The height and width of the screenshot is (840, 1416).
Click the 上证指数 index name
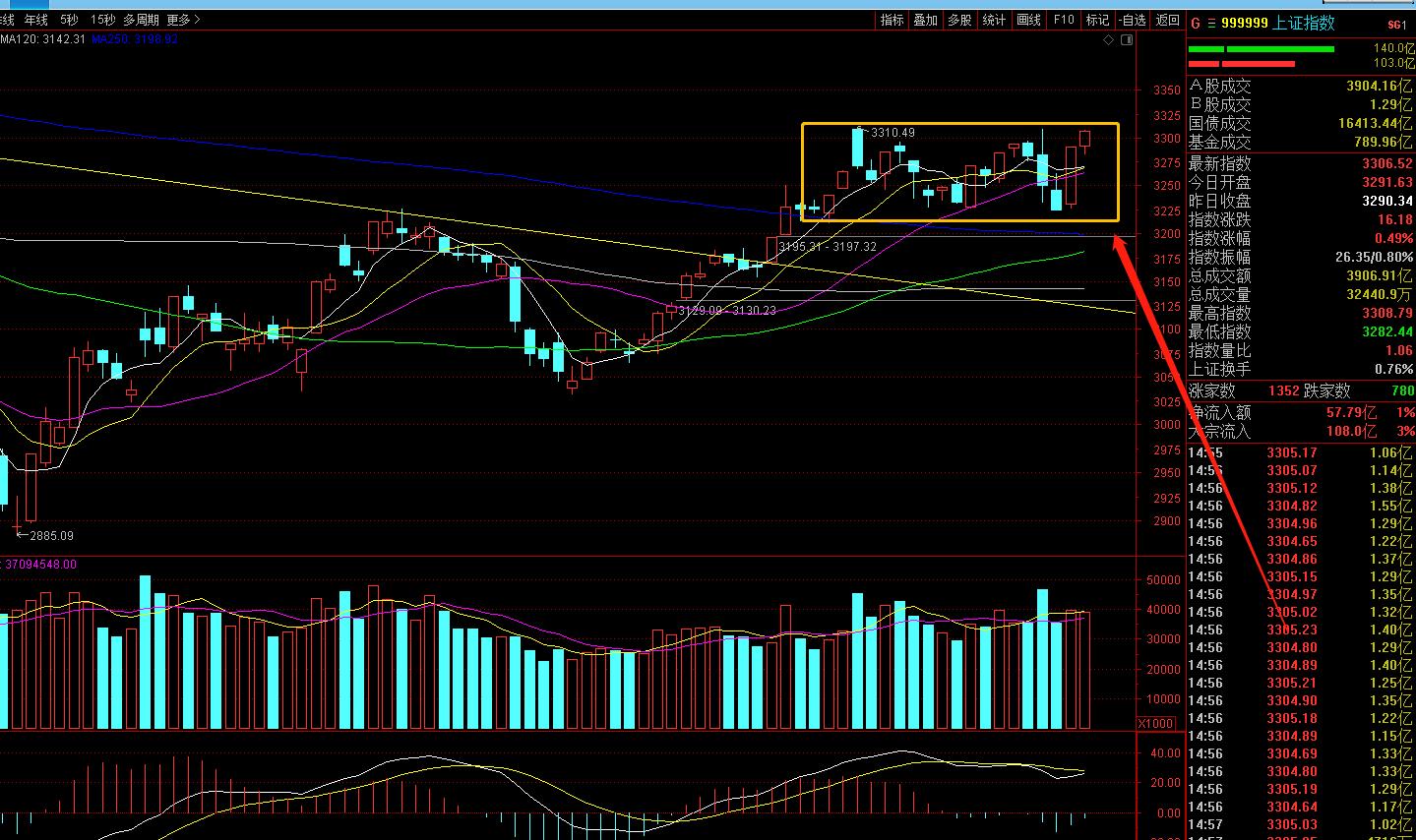click(x=1304, y=24)
